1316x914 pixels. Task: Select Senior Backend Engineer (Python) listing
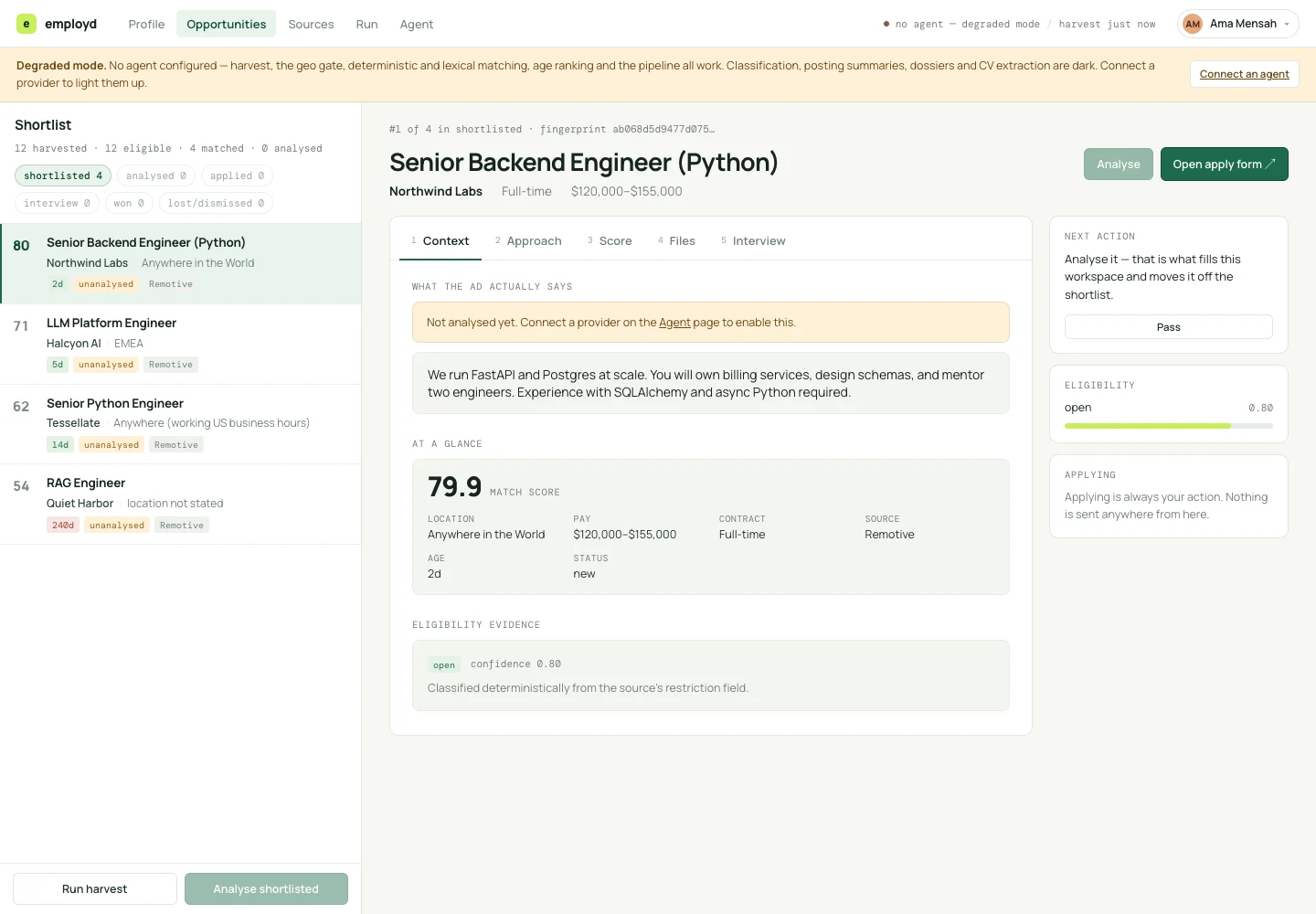(181, 263)
